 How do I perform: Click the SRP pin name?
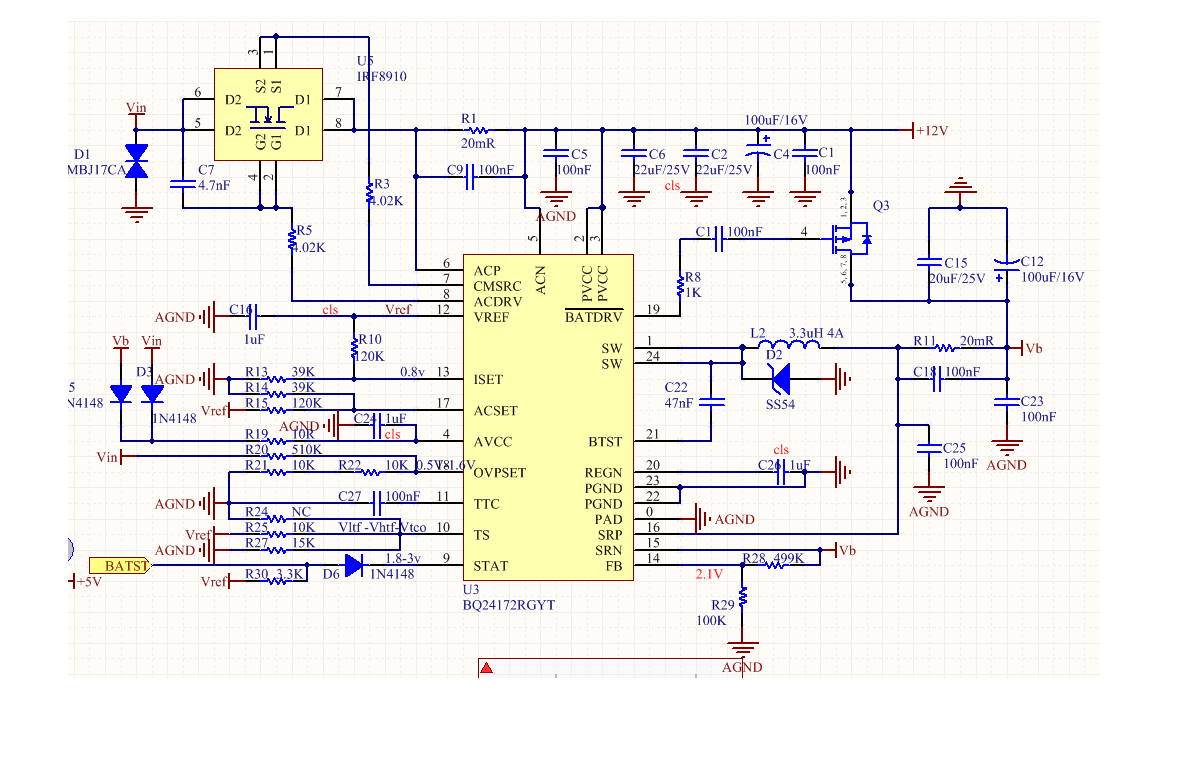point(610,535)
